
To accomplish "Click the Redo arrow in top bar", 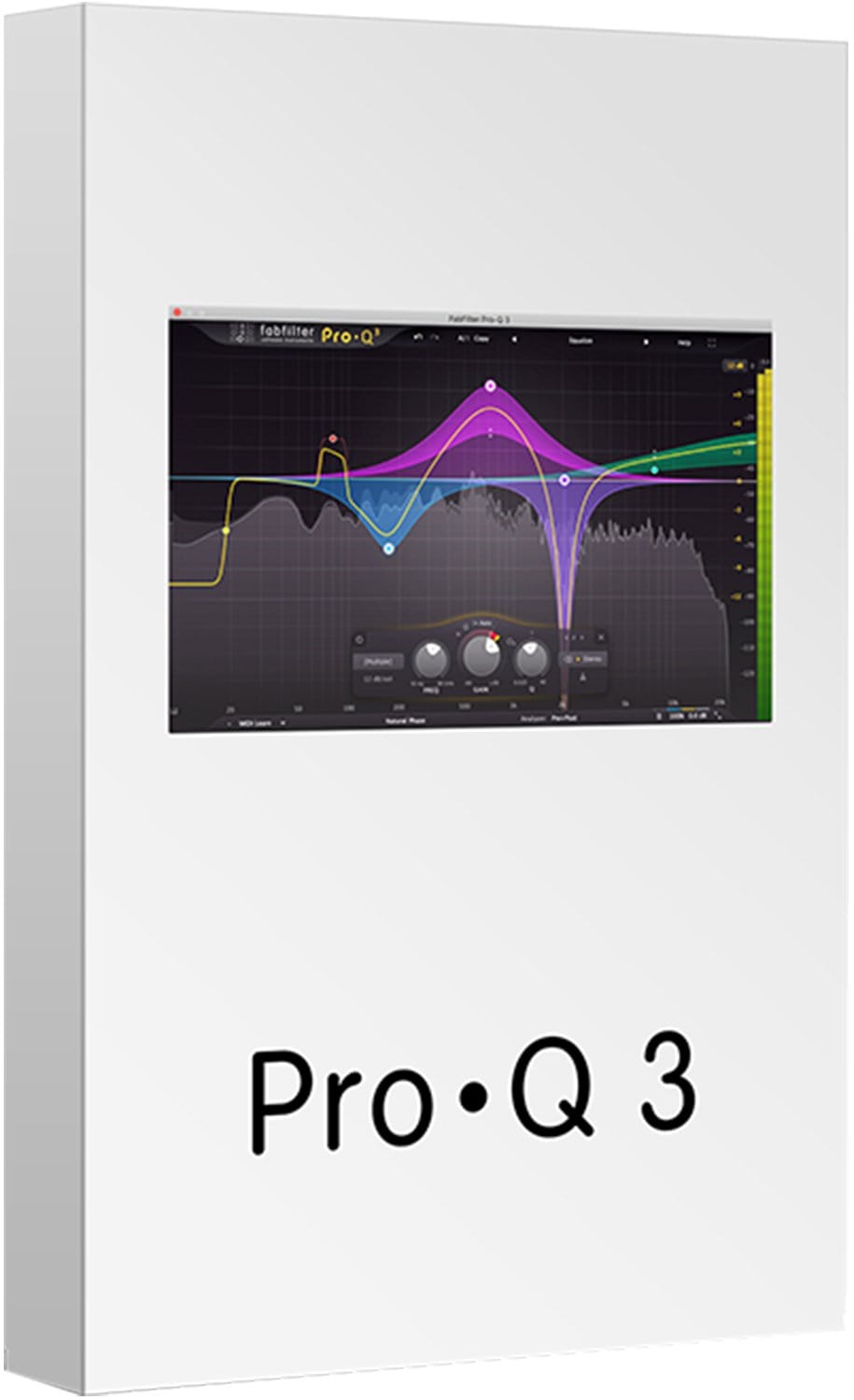I will coord(434,338).
